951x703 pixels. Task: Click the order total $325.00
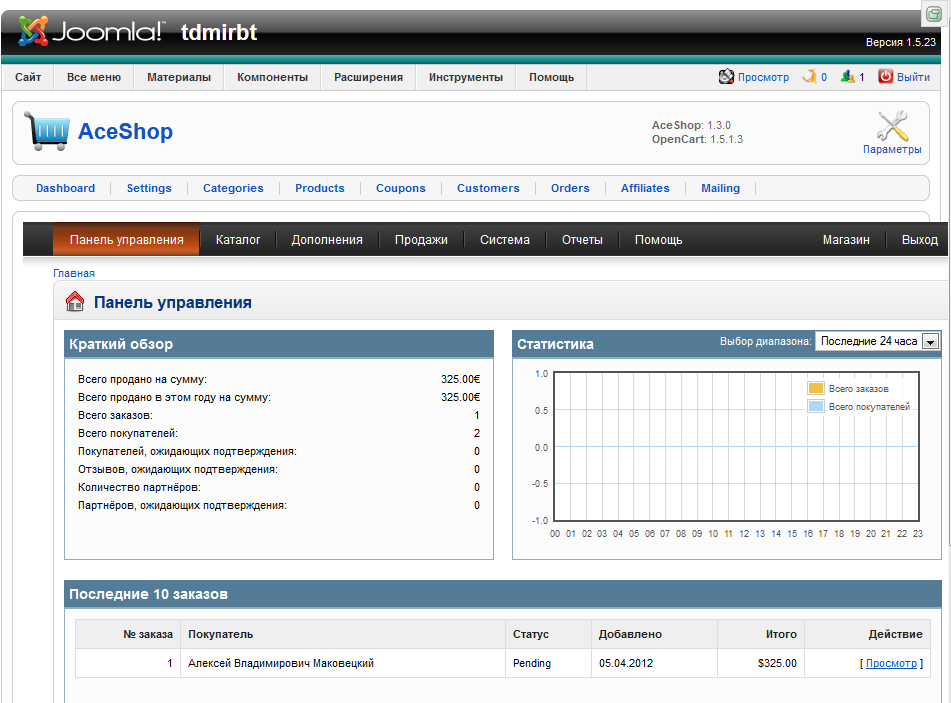(x=777, y=663)
